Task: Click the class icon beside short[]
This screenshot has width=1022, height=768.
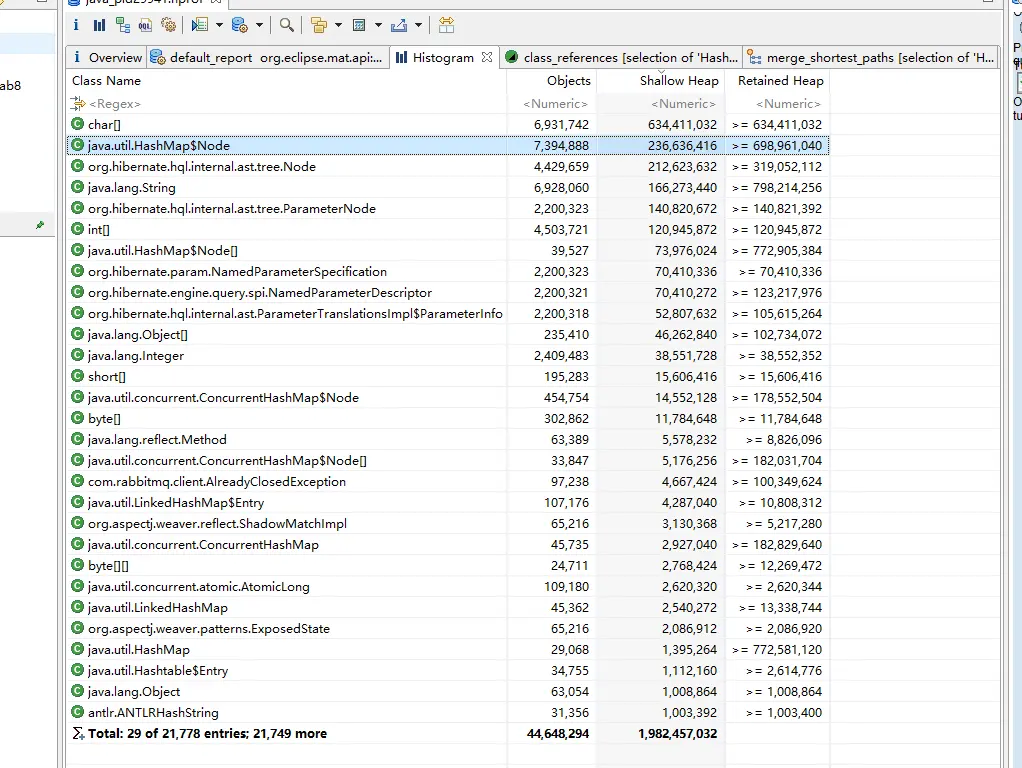Action: click(78, 376)
